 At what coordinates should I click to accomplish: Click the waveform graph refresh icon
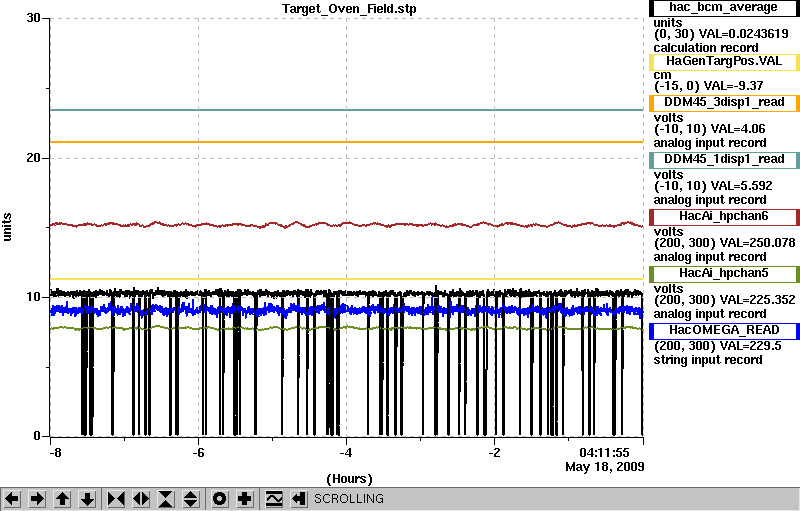274,498
